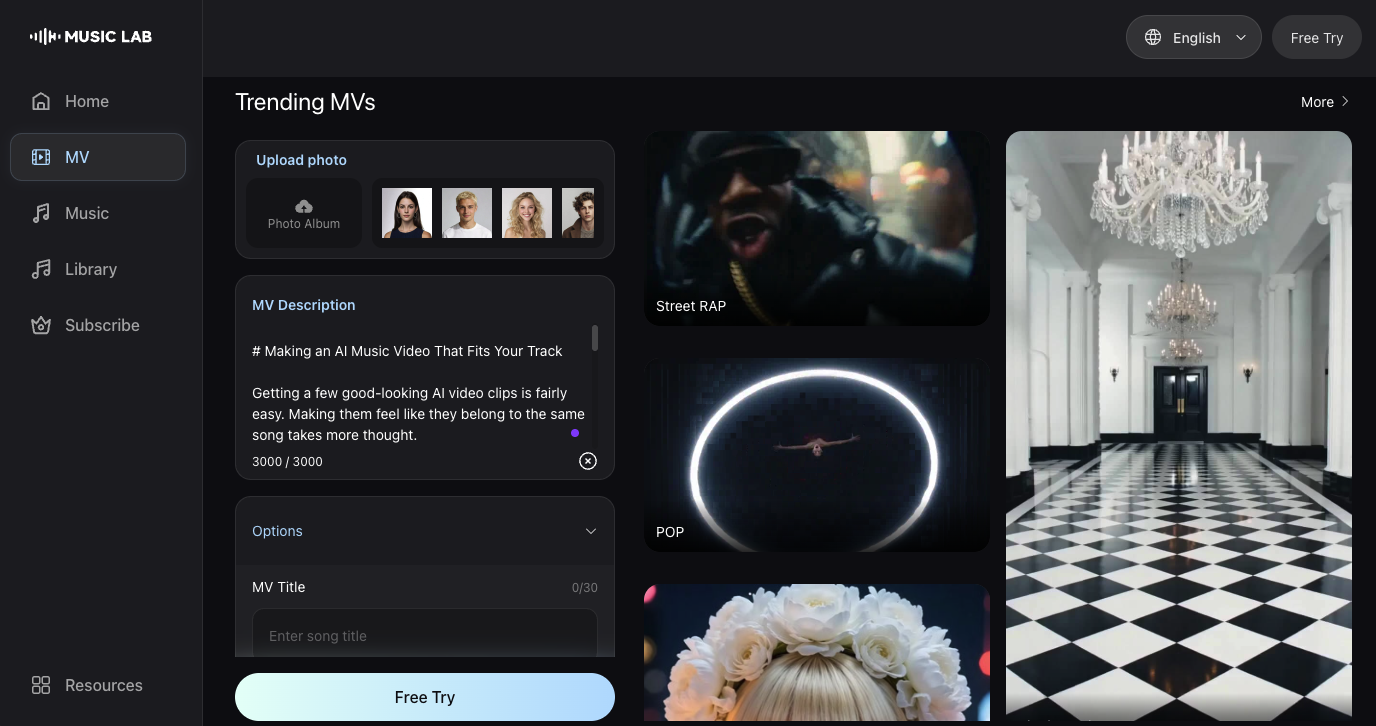
Task: Open Resources in the sidebar
Action: tap(98, 685)
